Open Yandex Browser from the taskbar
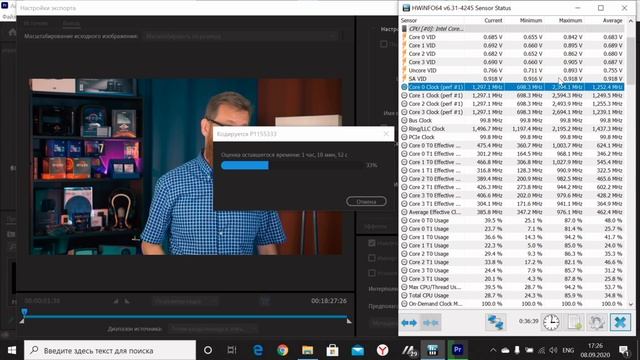640x360 pixels. coord(382,350)
